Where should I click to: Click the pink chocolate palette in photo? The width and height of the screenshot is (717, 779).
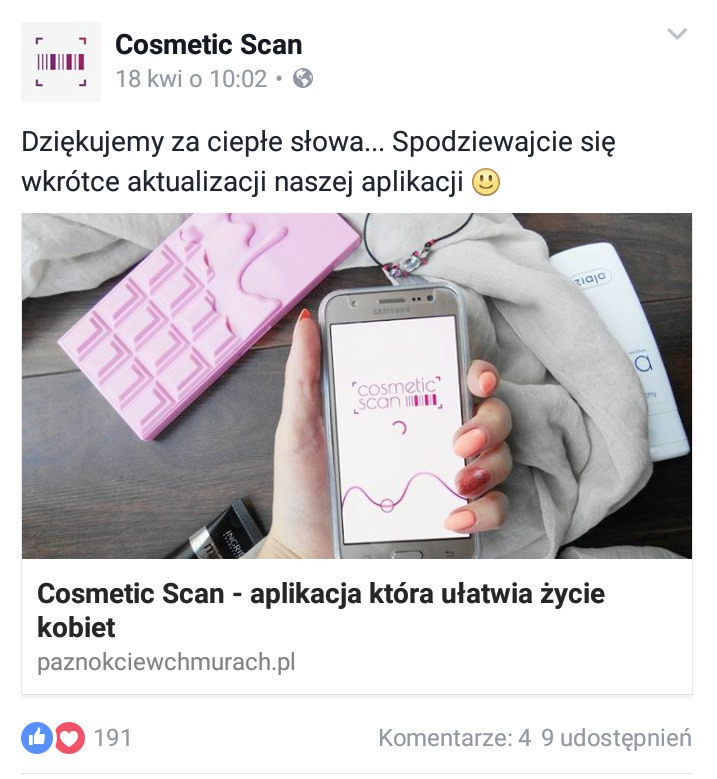pyautogui.click(x=209, y=325)
